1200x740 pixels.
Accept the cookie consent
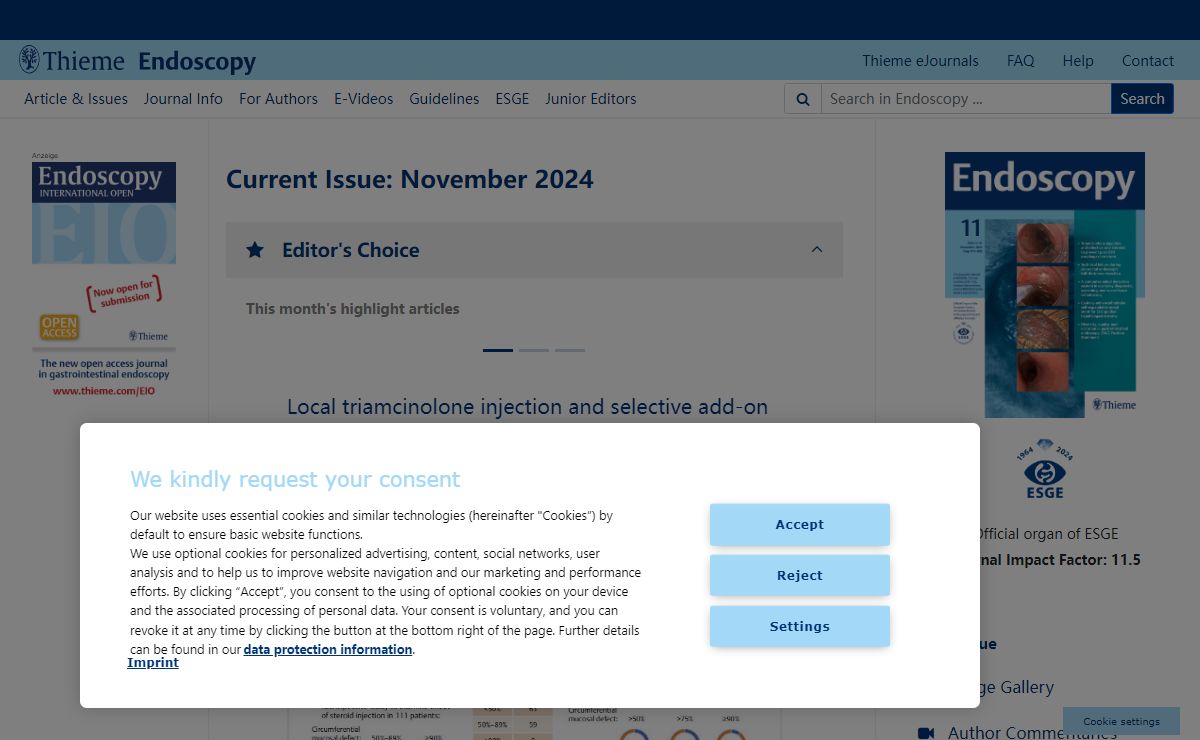[800, 524]
